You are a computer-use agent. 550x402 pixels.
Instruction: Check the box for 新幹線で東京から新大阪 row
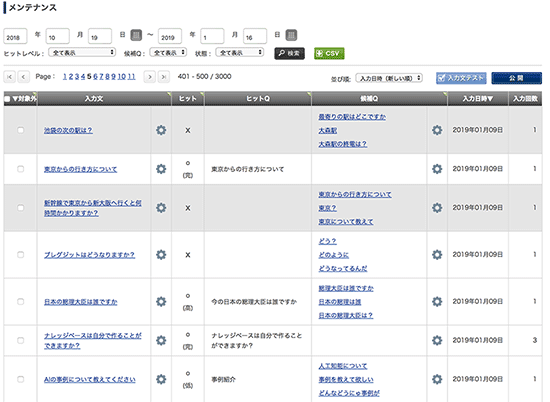21,208
